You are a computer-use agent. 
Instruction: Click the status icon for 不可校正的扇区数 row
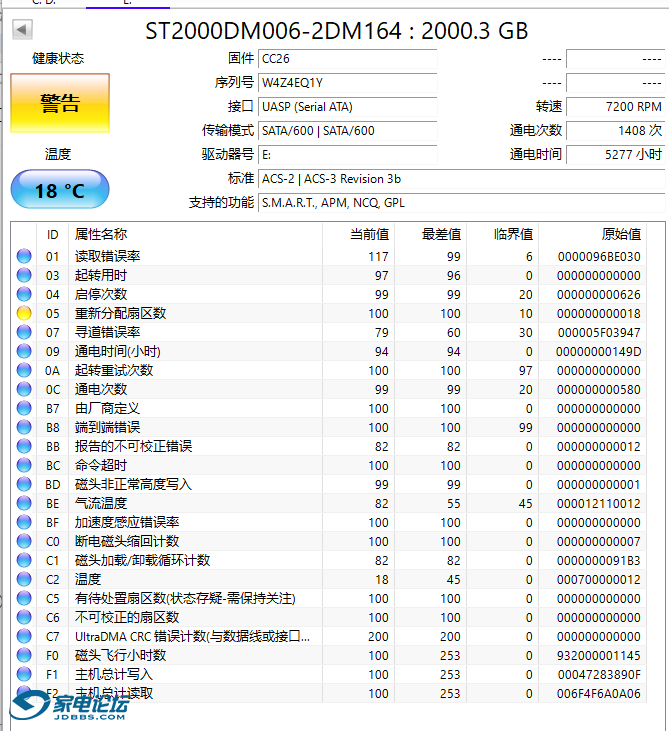24,617
